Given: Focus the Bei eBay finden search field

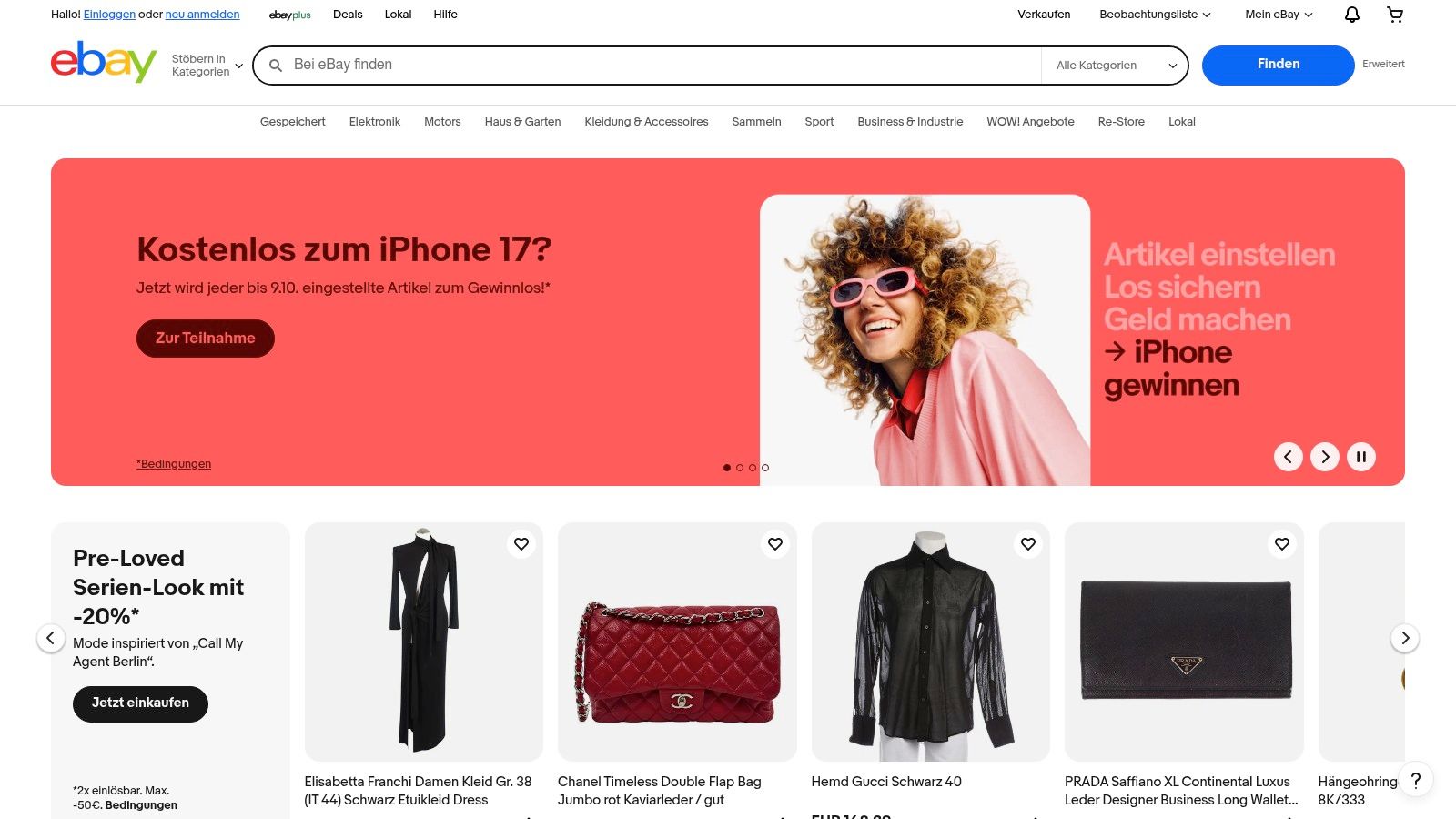Looking at the screenshot, I should click(664, 66).
